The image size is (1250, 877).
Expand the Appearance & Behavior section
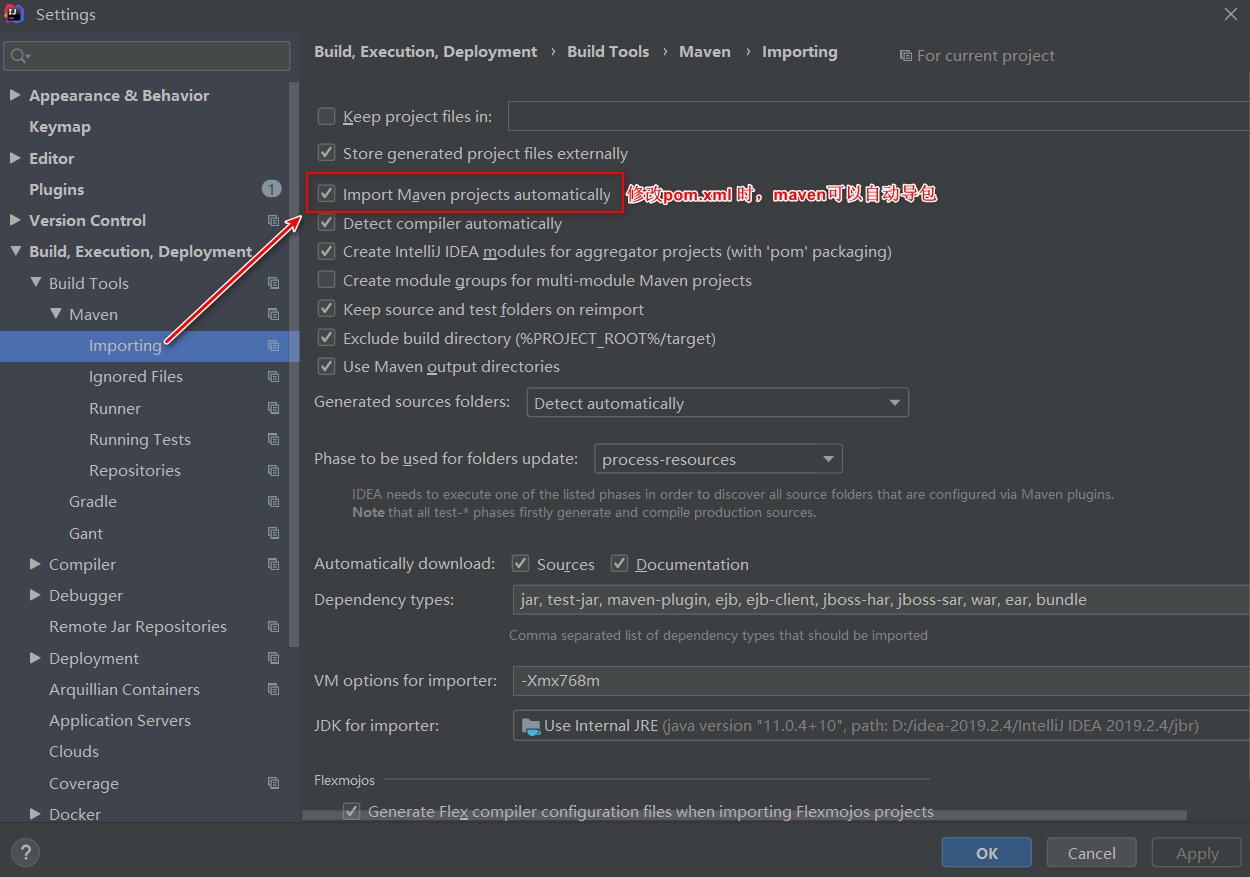pos(14,95)
